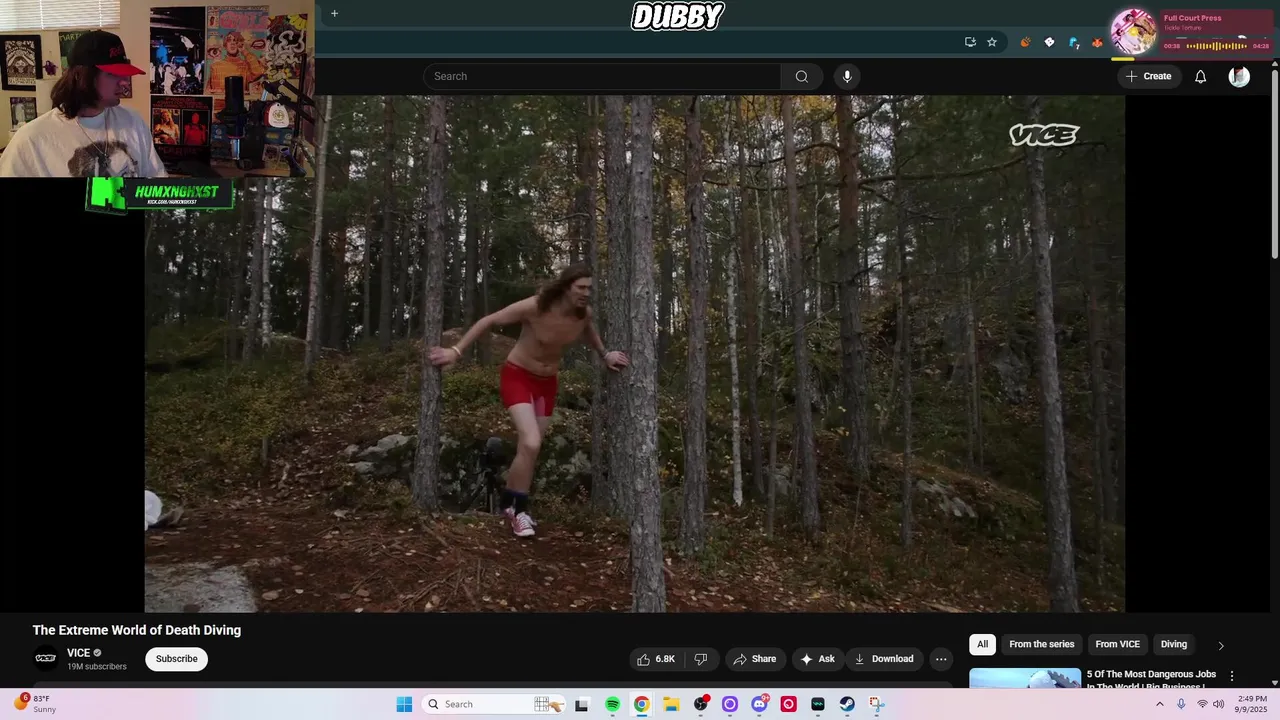Viewport: 1280px width, 720px height.
Task: Open the Windows Start menu
Action: (404, 704)
